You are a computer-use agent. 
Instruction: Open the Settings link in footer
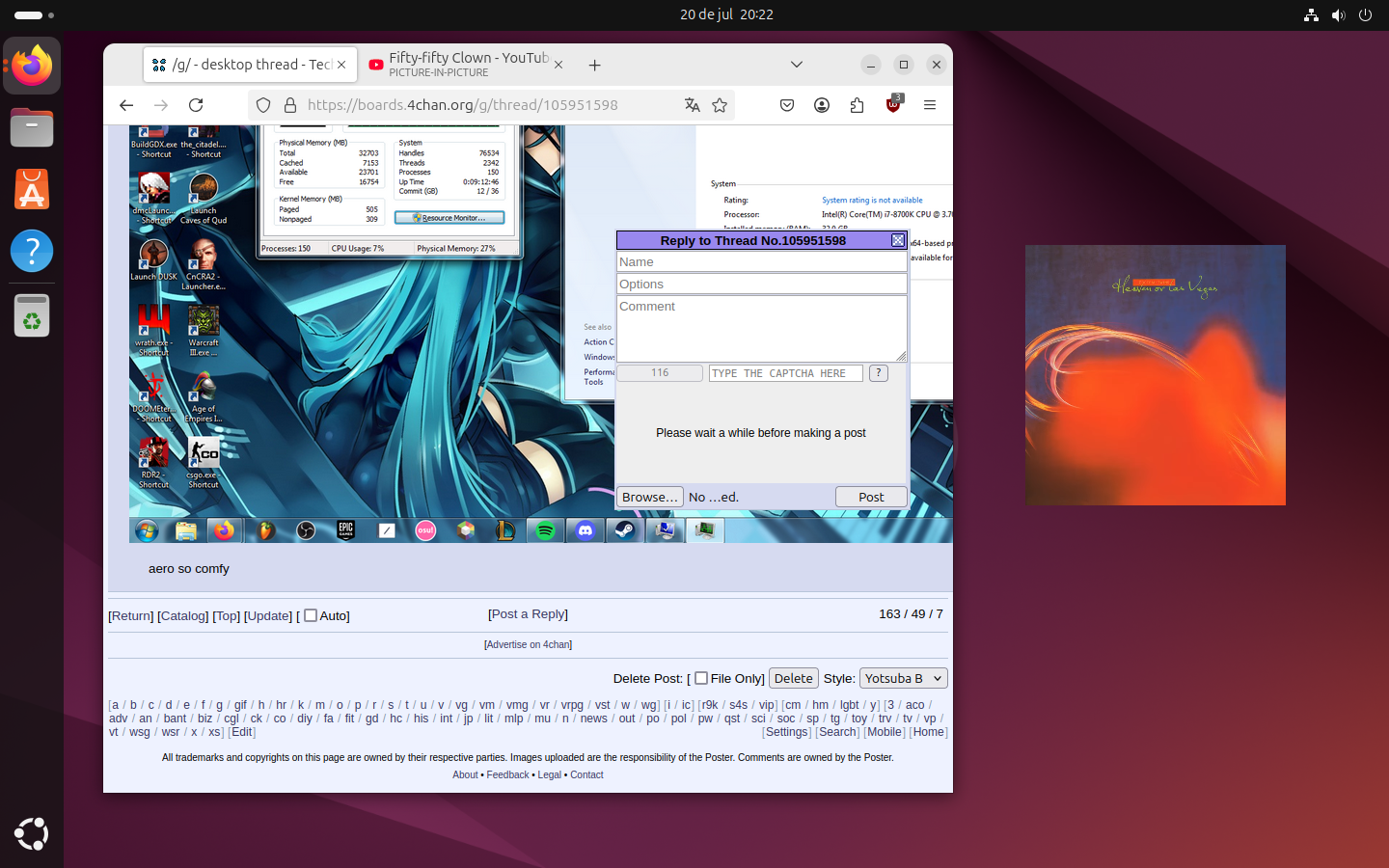coord(787,732)
